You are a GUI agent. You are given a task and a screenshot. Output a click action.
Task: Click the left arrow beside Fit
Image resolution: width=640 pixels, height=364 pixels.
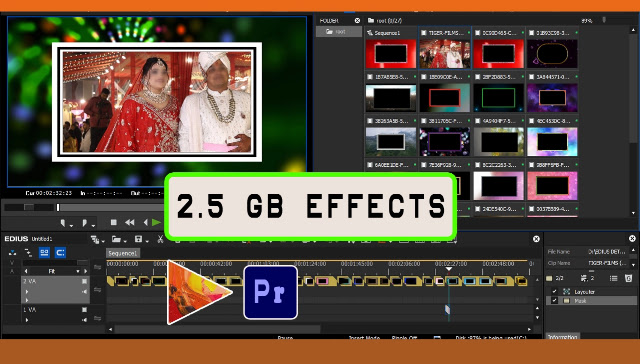[27, 271]
